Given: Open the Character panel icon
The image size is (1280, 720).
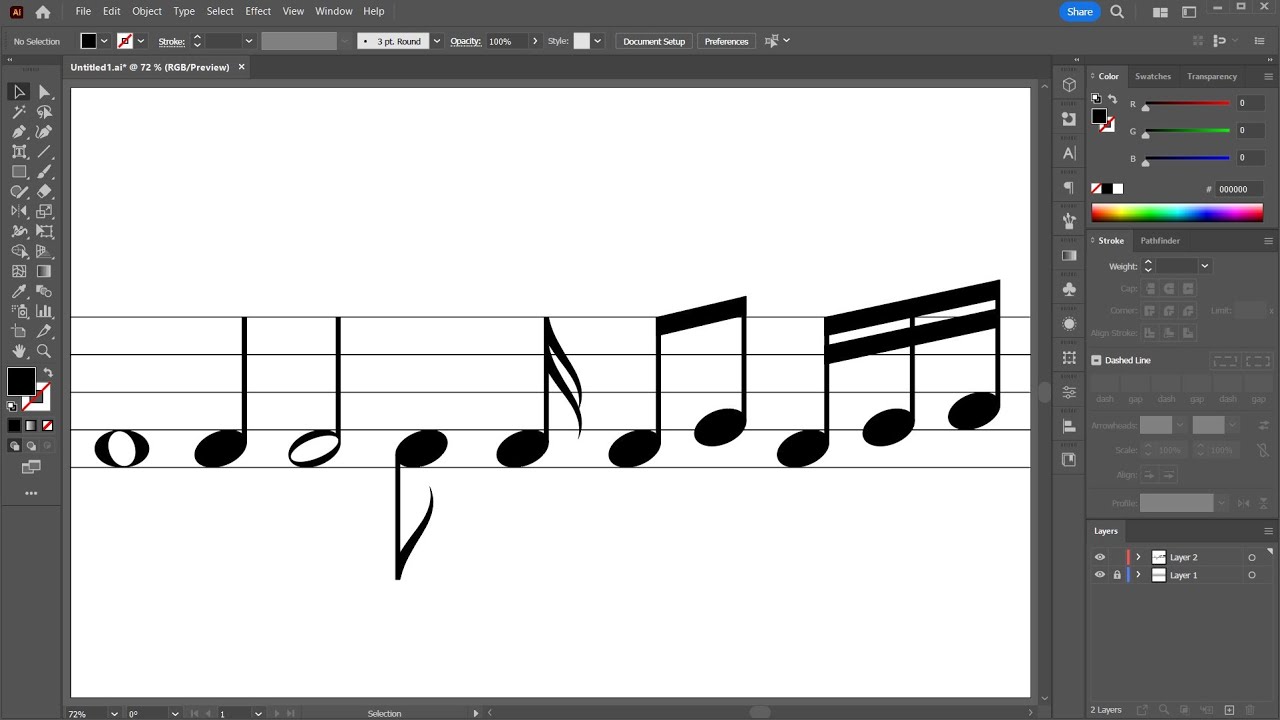Looking at the screenshot, I should 1069,153.
